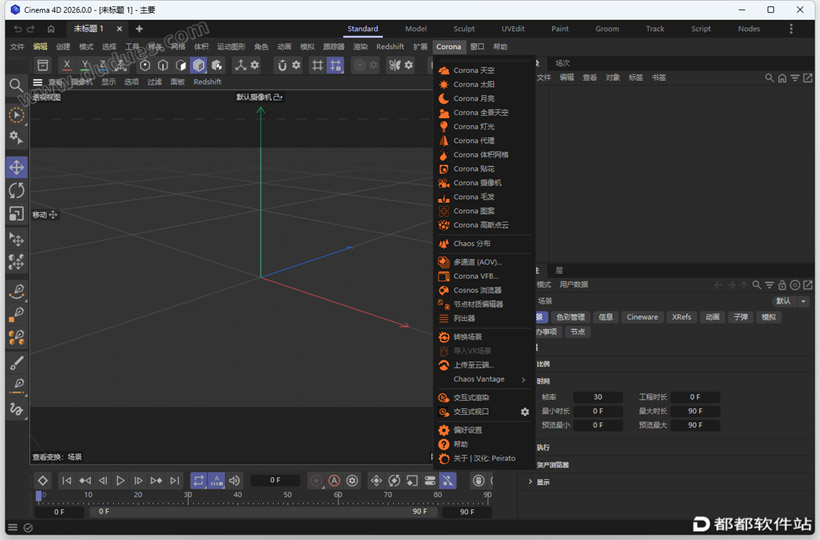Click the timeline playhead at frame 0
This screenshot has height=540, width=820.
[x=38, y=496]
